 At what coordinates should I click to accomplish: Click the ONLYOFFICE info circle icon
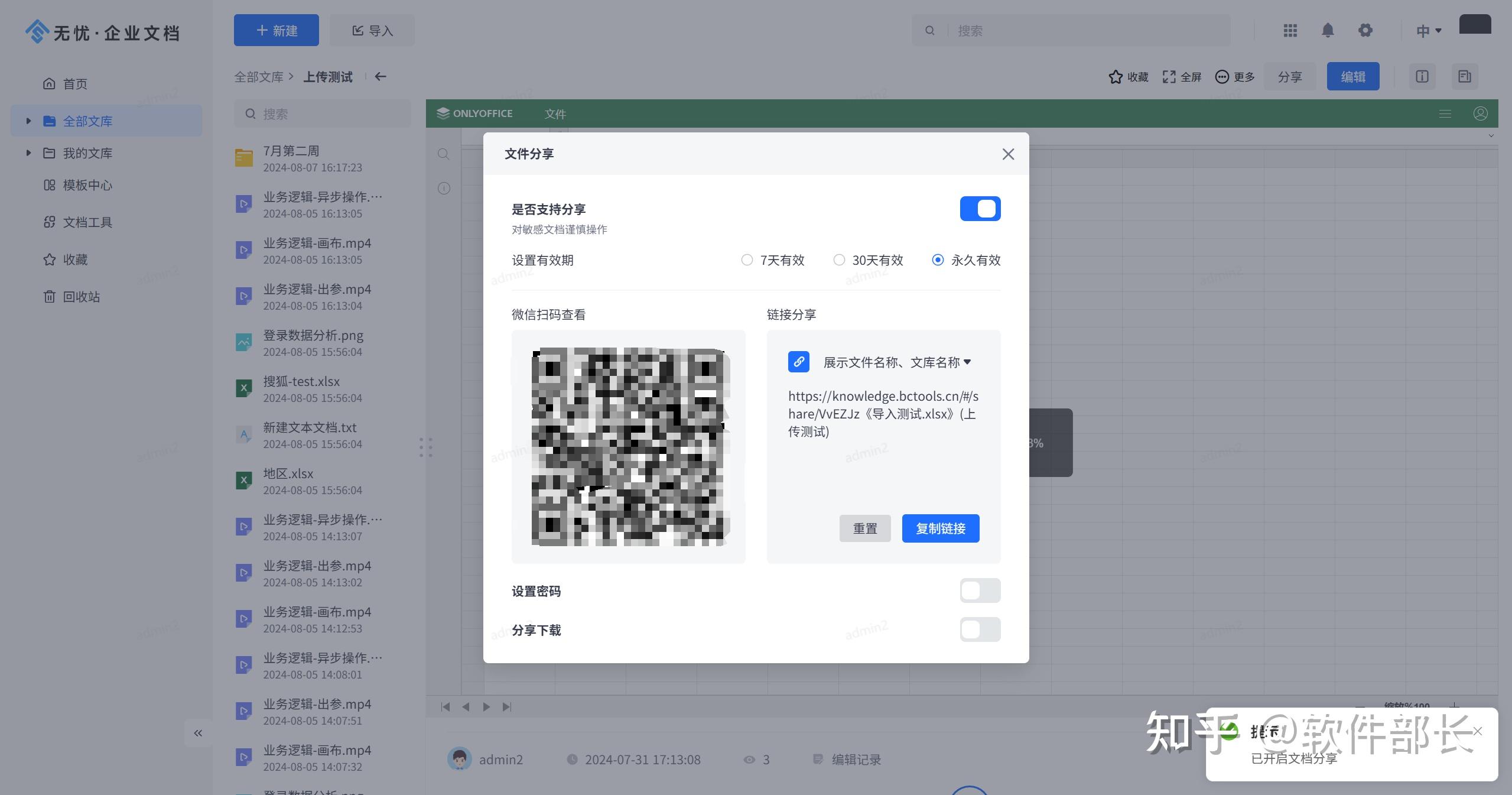pyautogui.click(x=444, y=189)
